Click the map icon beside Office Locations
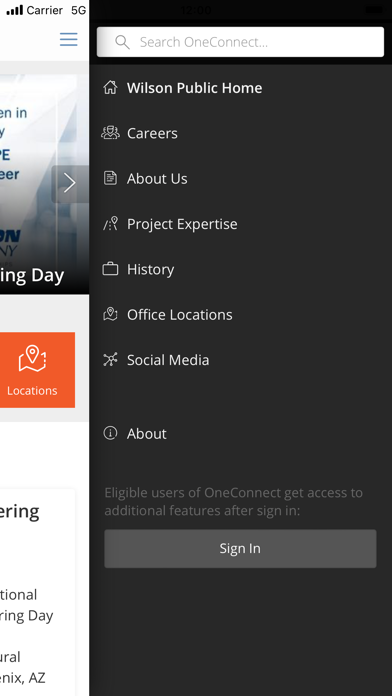Image resolution: width=392 pixels, height=696 pixels. 110,314
